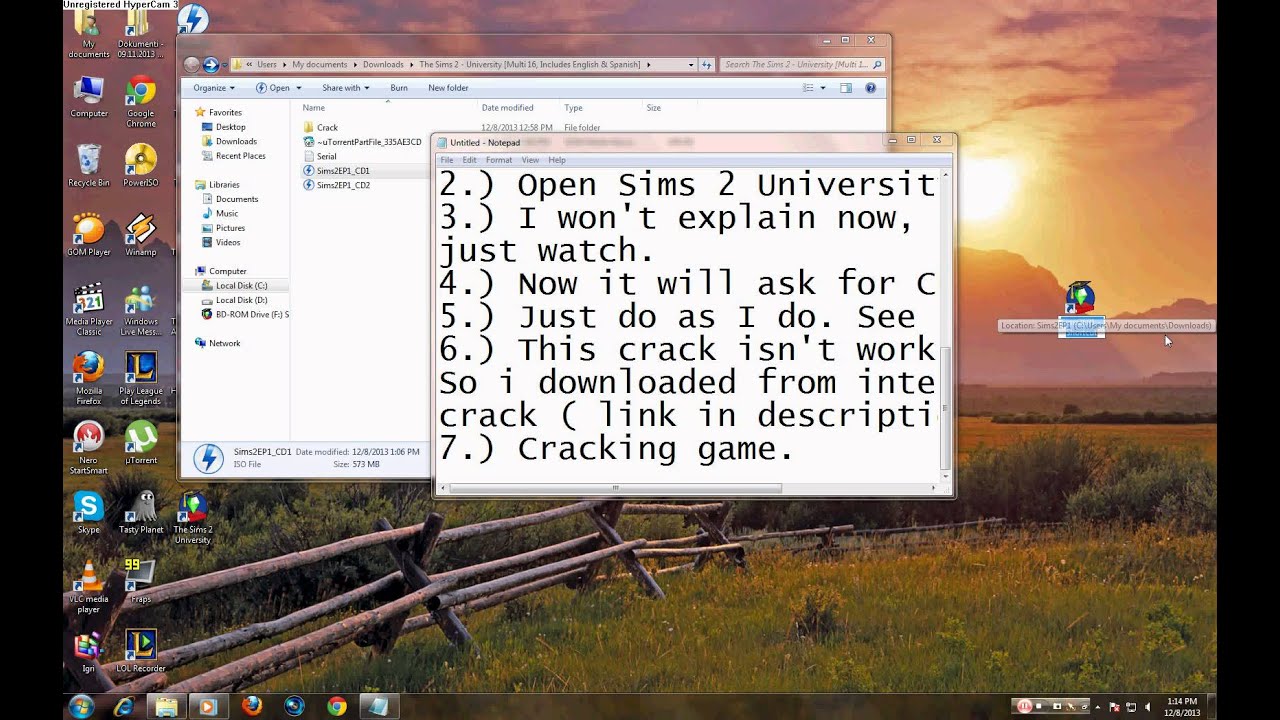This screenshot has width=1280, height=720.
Task: Select the µTorrent desktop shortcut
Action: (141, 443)
